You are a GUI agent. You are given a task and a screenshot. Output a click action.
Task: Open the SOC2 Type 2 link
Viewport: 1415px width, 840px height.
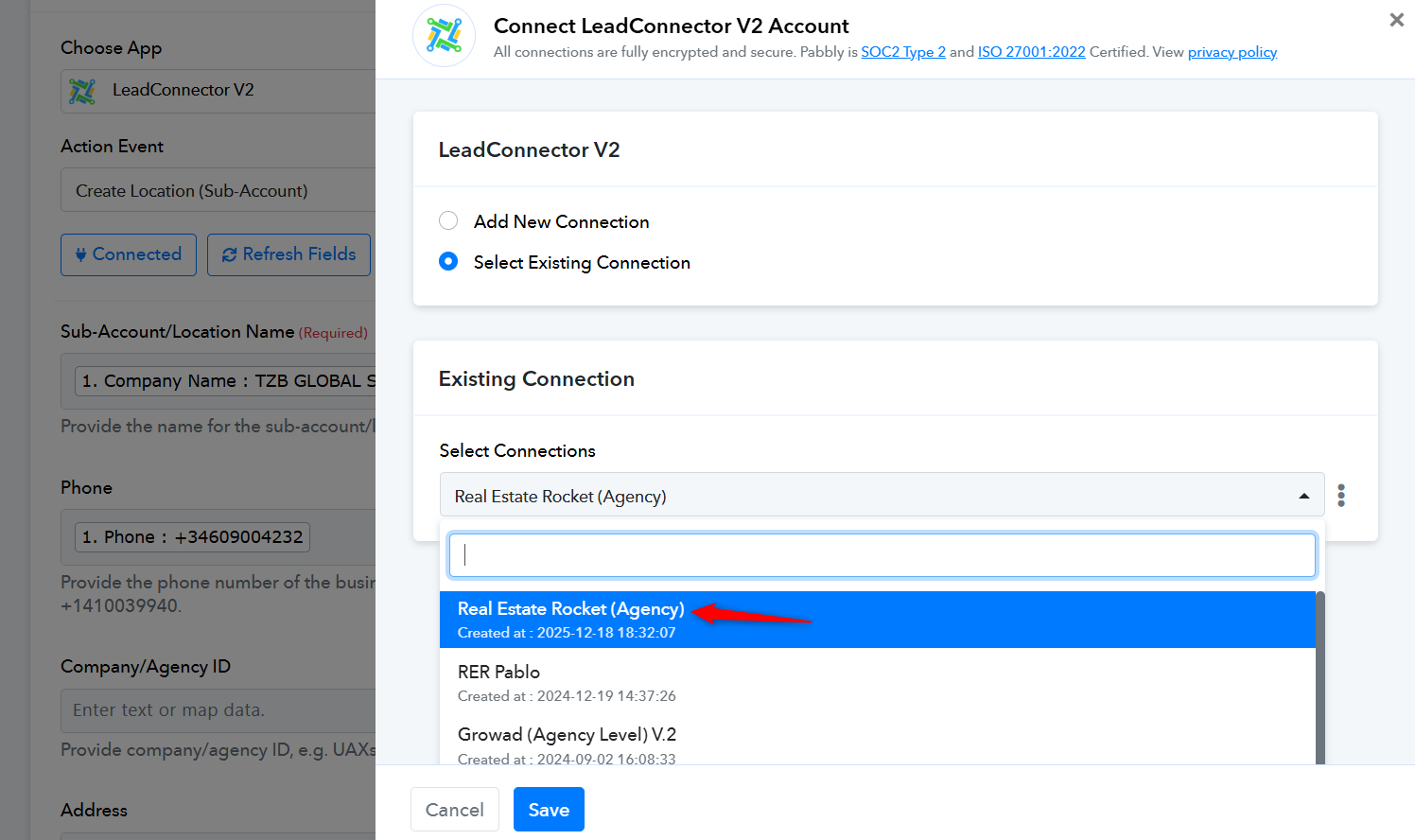pos(902,52)
